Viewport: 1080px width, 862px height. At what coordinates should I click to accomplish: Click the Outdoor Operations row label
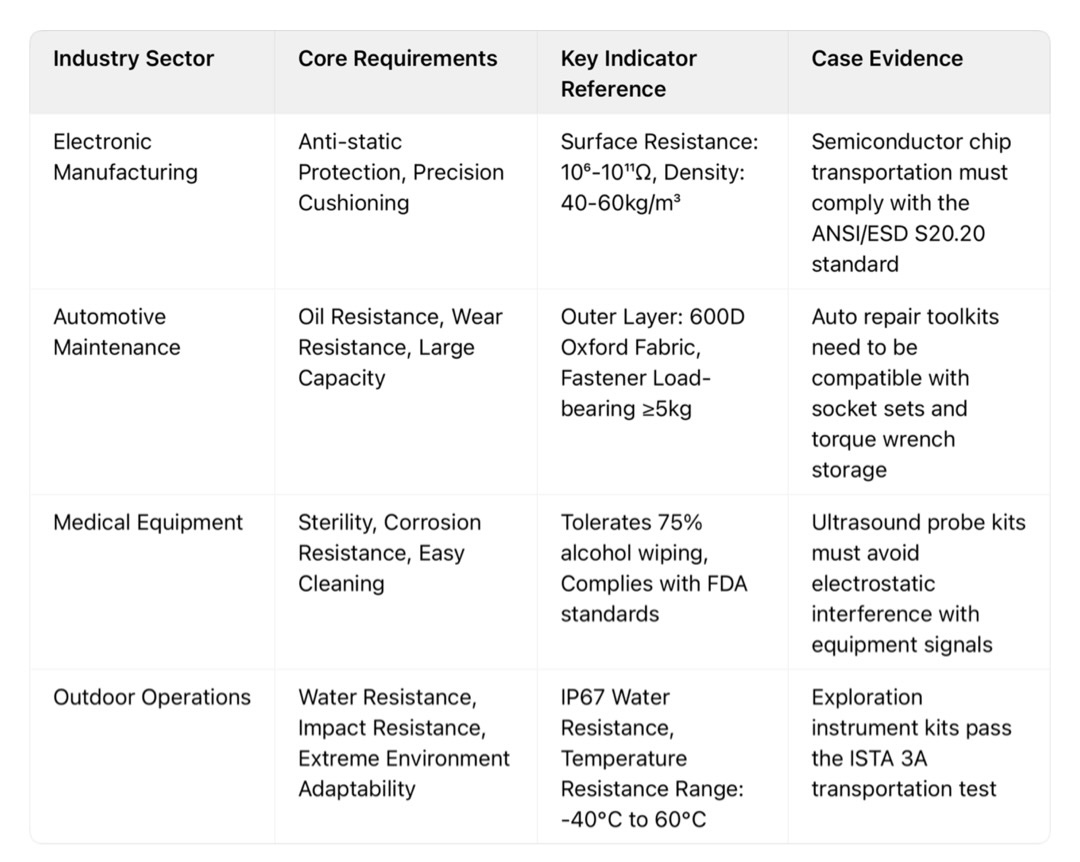[x=152, y=698]
